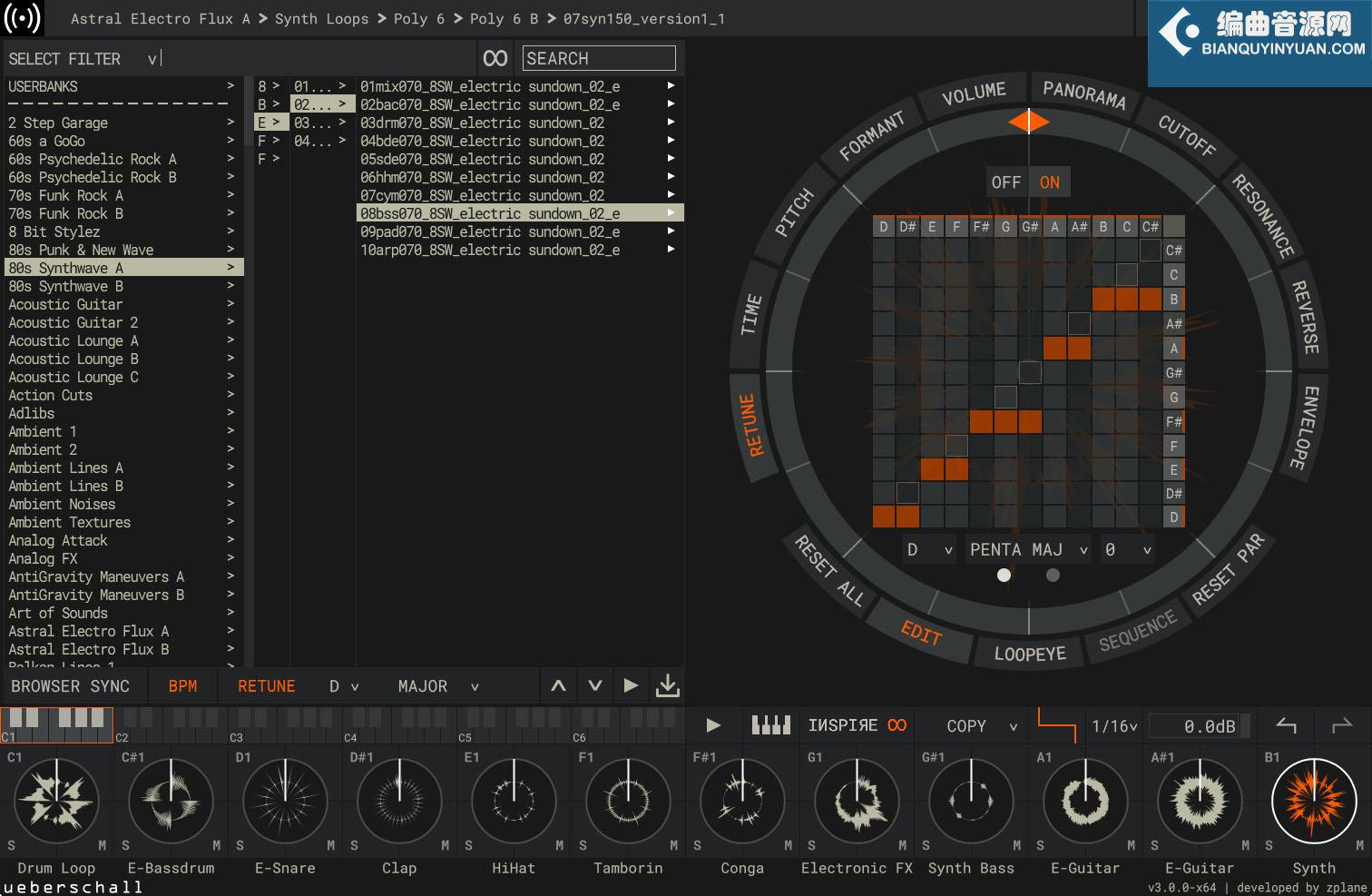This screenshot has height=896, width=1372.
Task: Click the RESET PAR button
Action: pyautogui.click(x=1228, y=569)
